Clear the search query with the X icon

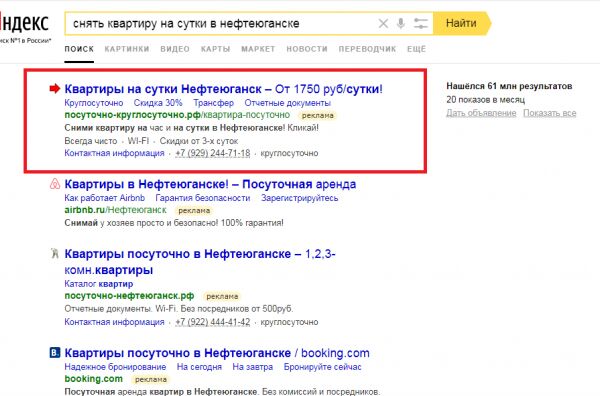(x=383, y=24)
